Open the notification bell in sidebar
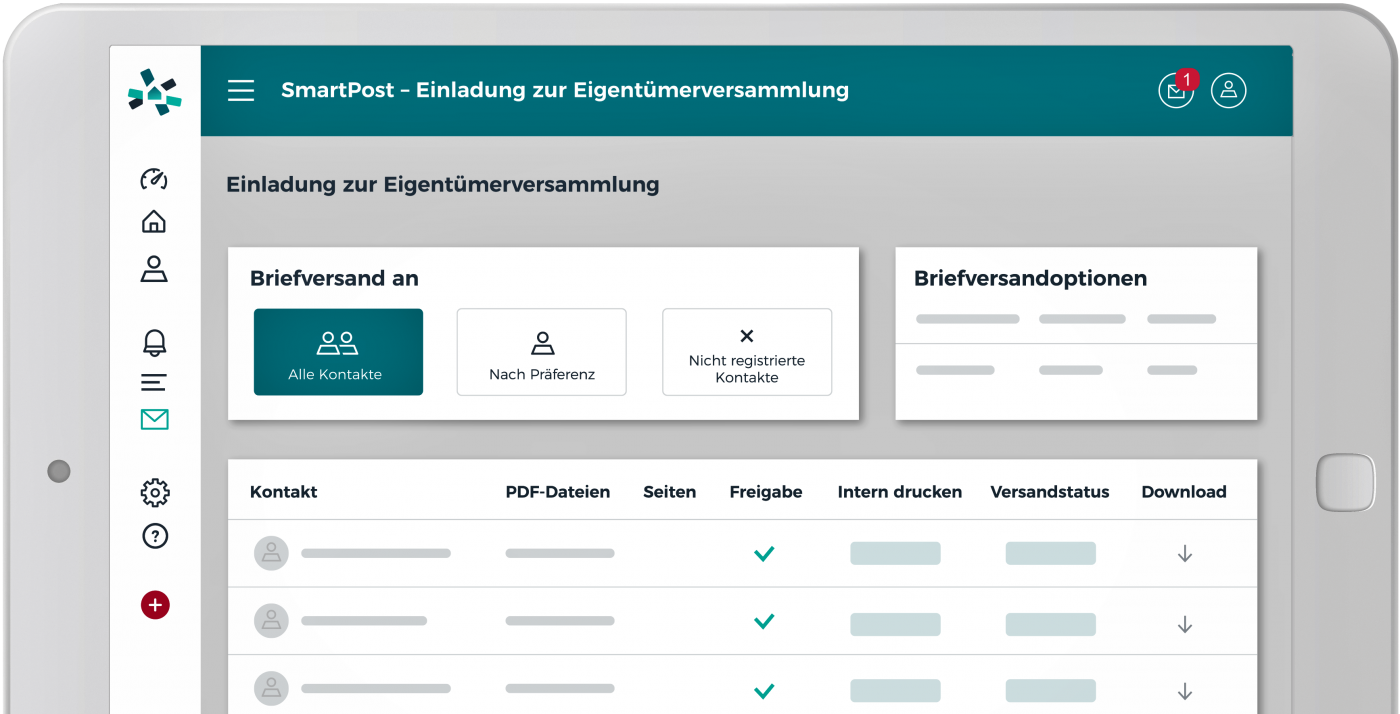The width and height of the screenshot is (1400, 714). click(154, 342)
